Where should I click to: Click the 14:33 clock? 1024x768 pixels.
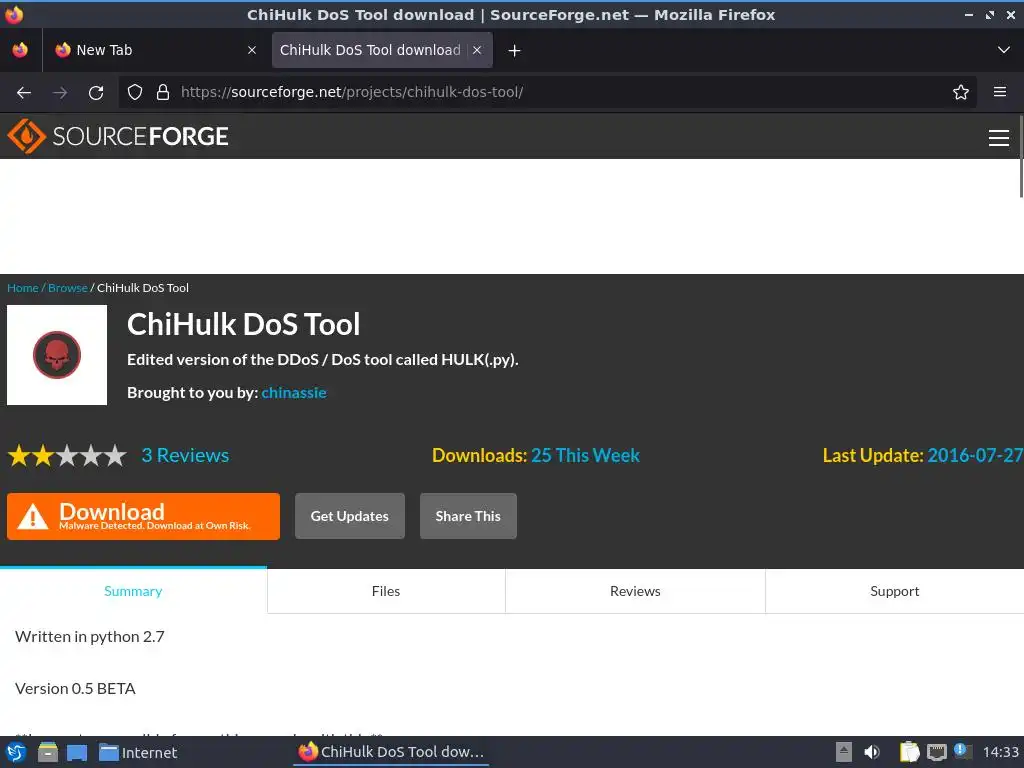[1000, 752]
